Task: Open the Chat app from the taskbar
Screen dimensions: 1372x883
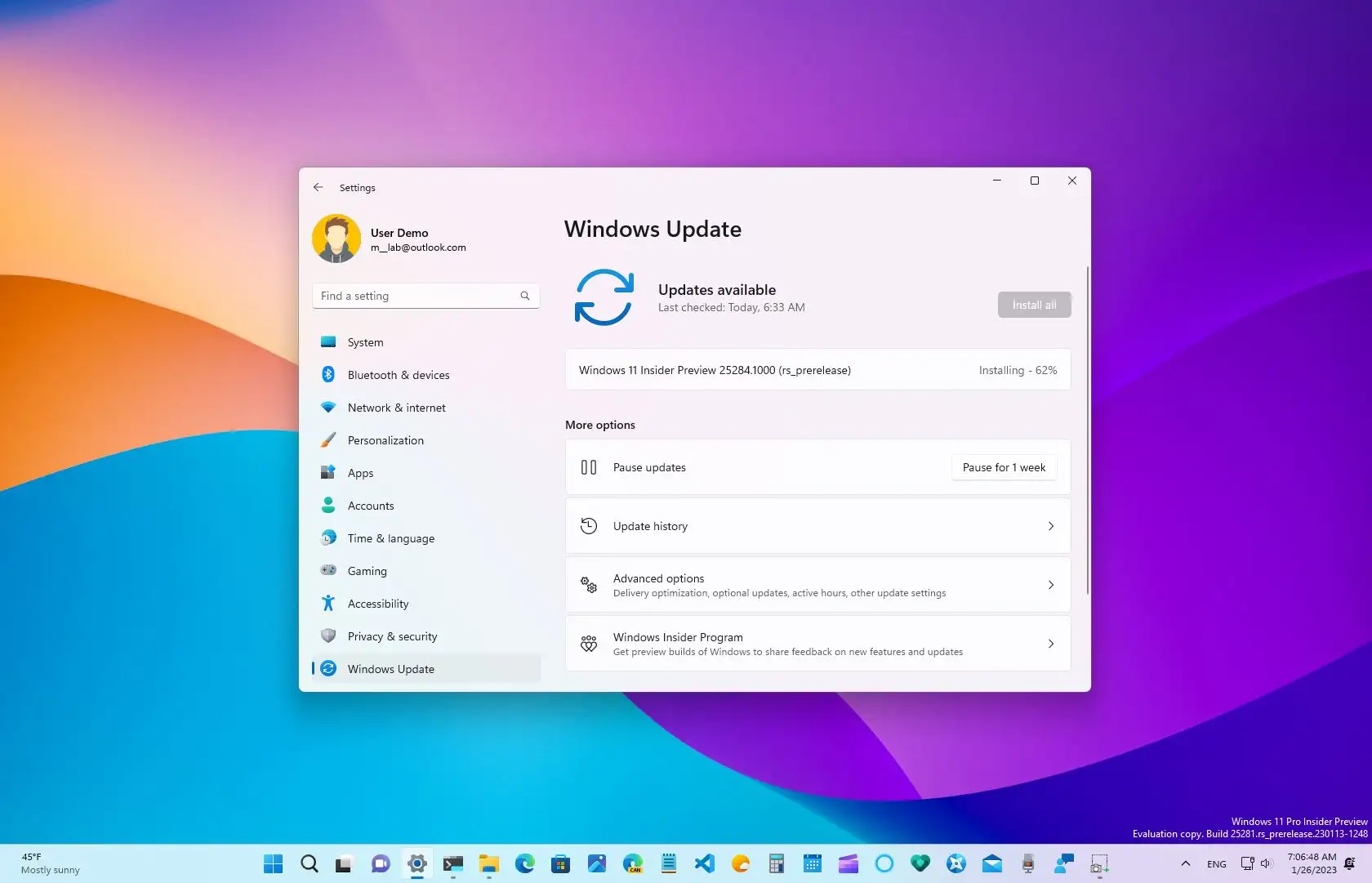Action: point(381,863)
